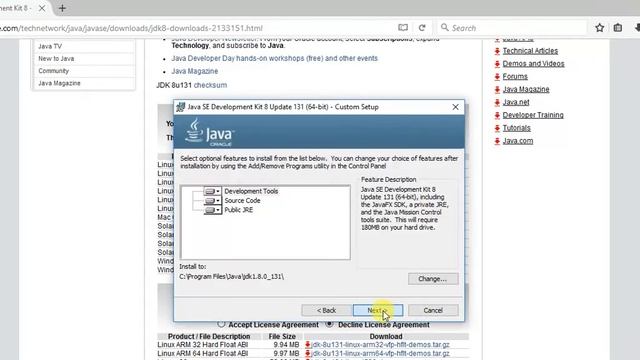Select Accept License Agreement radio button

pyautogui.click(x=221, y=324)
